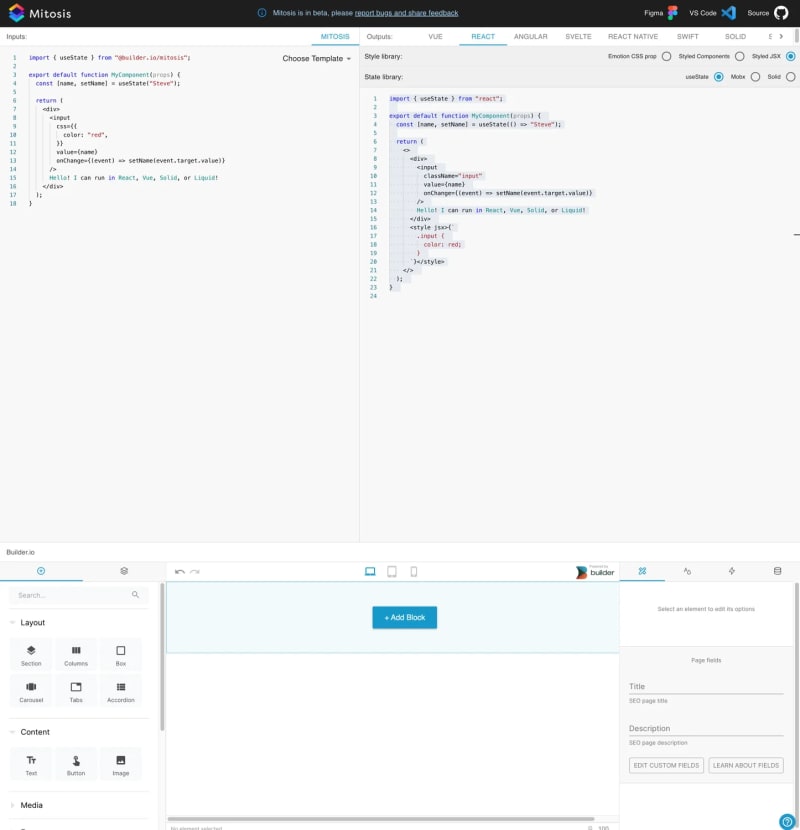Click the canvas horizontal scrollbar
The height and width of the screenshot is (830, 800).
[x=381, y=819]
